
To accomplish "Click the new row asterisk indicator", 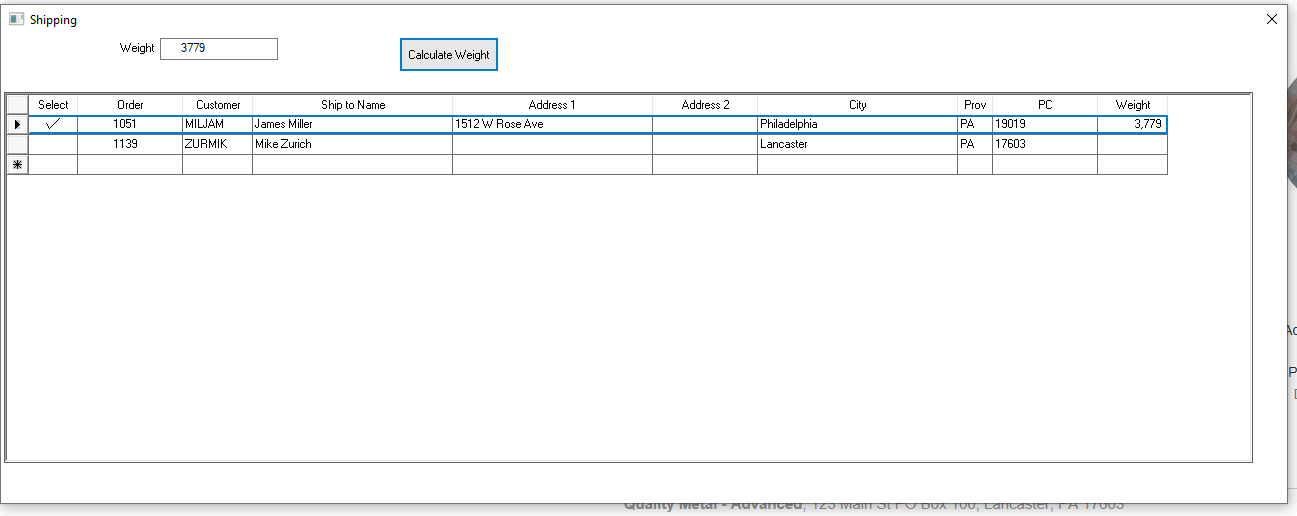I will 17,164.
